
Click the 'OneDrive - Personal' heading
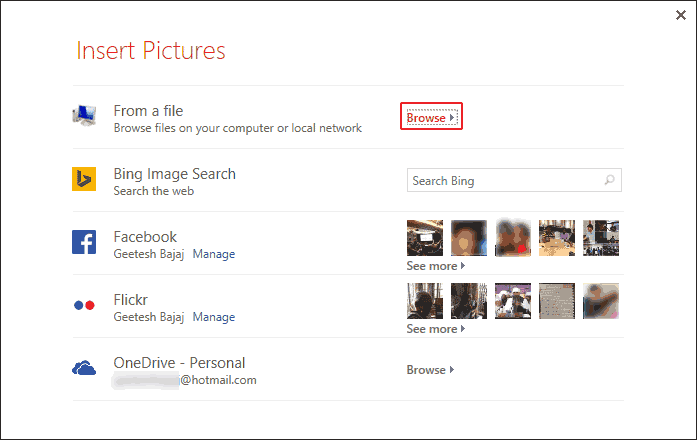pyautogui.click(x=179, y=363)
